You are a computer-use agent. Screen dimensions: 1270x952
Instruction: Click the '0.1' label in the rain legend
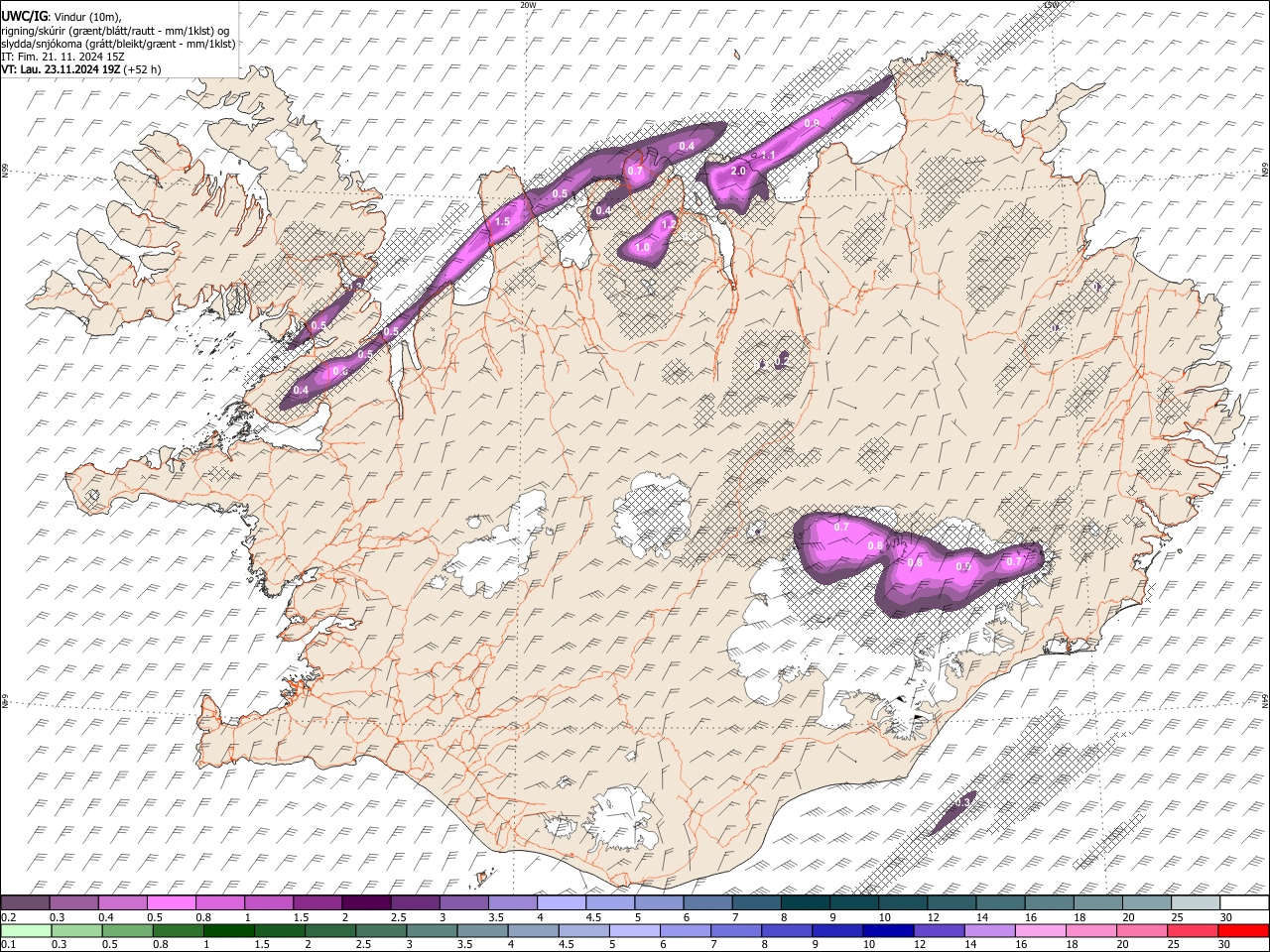pyautogui.click(x=9, y=944)
